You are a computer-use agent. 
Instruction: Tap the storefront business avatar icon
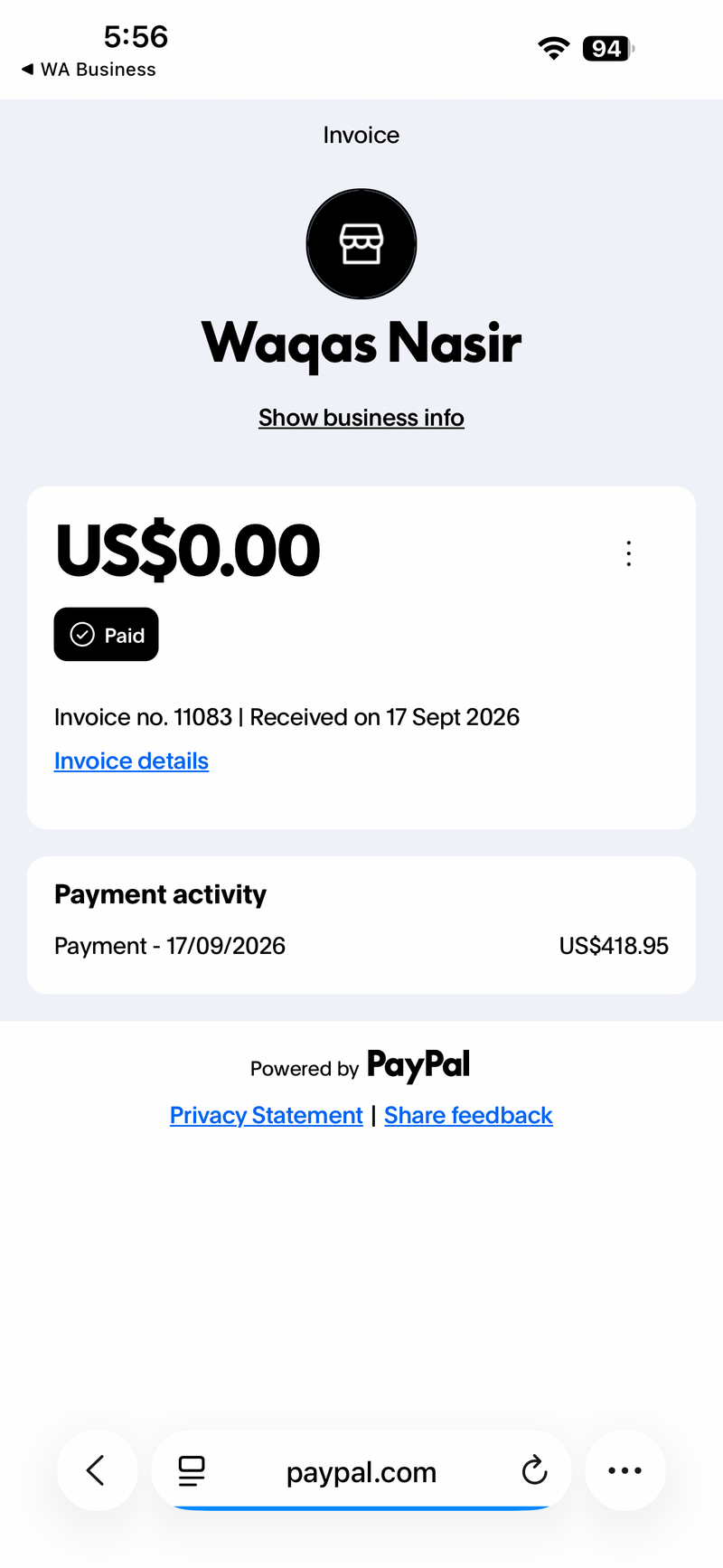(361, 244)
